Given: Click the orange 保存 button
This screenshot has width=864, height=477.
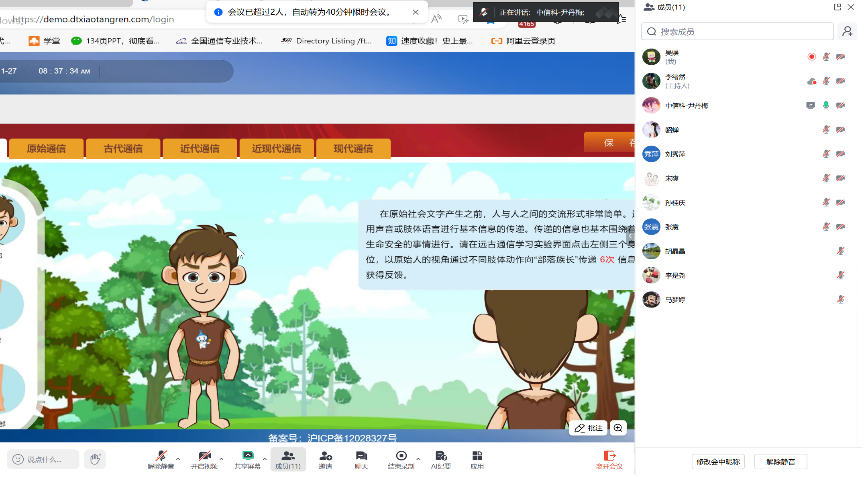Looking at the screenshot, I should [x=609, y=142].
